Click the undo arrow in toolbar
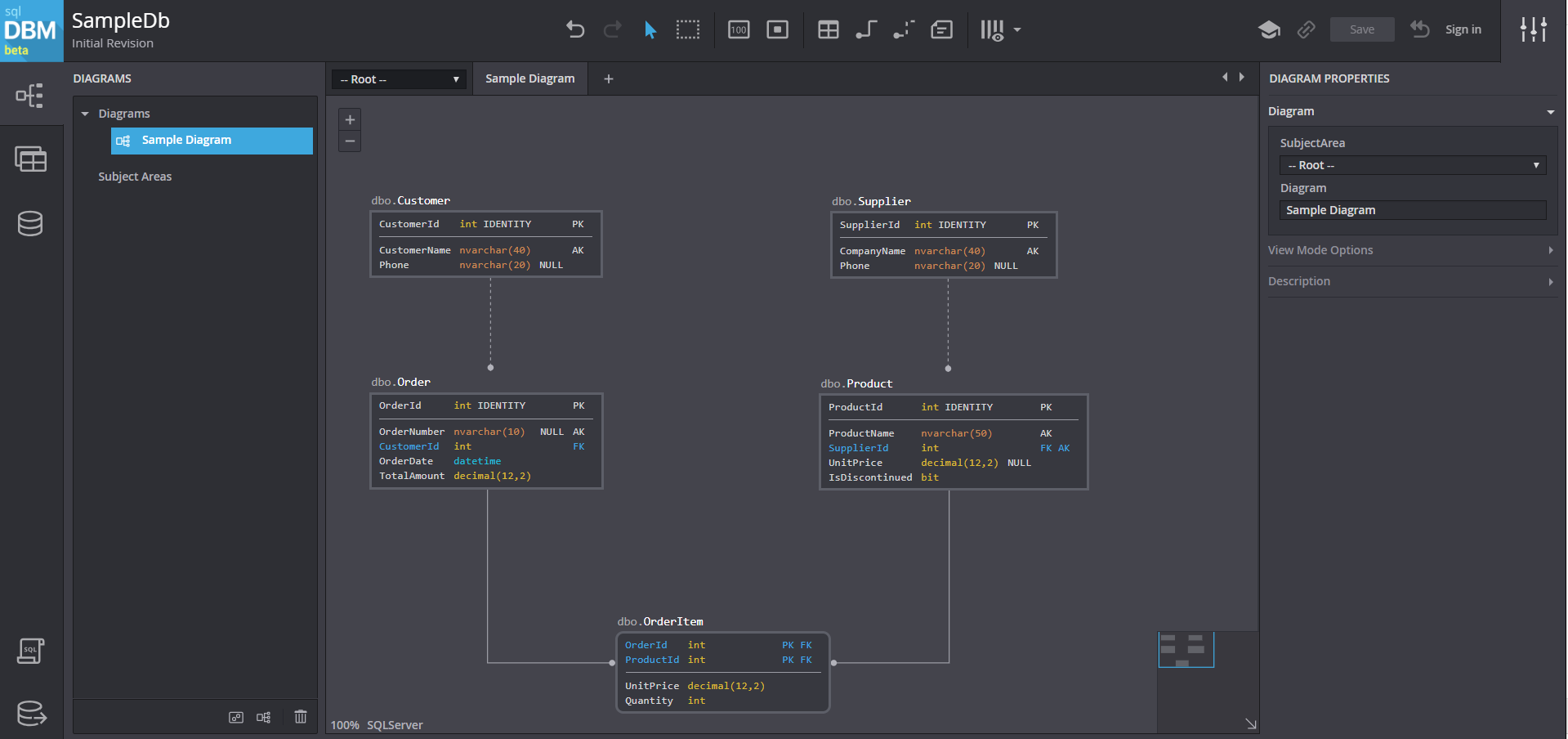Image resolution: width=1568 pixels, height=739 pixels. click(x=575, y=30)
